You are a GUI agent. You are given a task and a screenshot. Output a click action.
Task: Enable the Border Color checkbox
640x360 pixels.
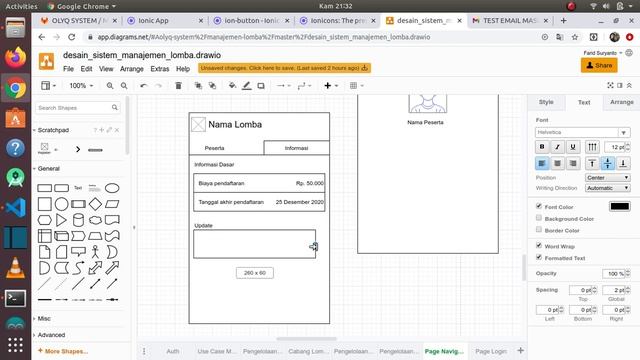[539, 229]
